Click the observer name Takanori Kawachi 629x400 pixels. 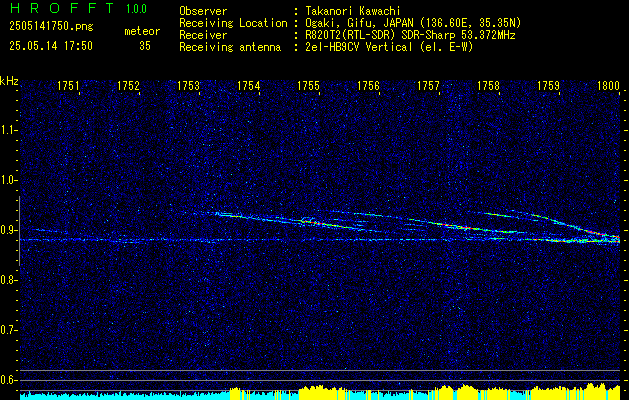[352, 11]
